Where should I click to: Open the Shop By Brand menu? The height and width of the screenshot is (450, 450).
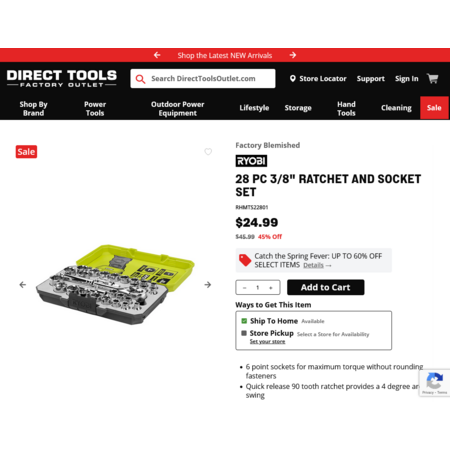coord(33,108)
